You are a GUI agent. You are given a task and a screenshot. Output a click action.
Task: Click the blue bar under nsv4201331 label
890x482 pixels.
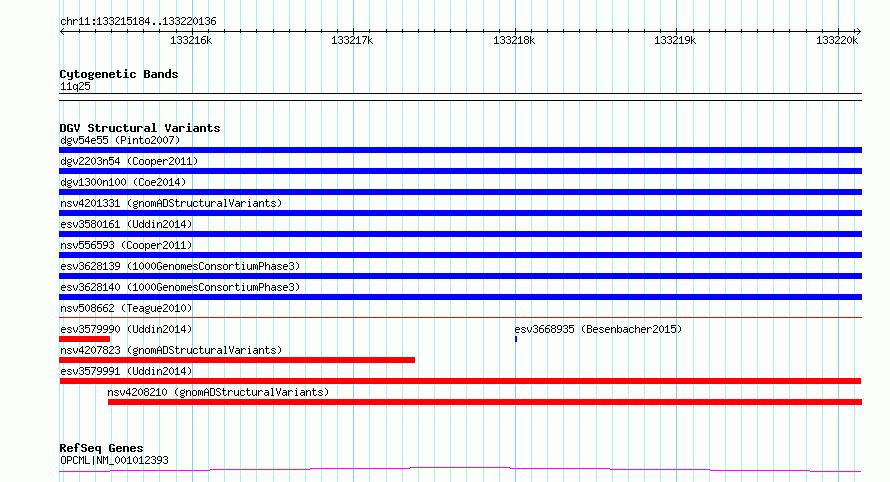(460, 213)
